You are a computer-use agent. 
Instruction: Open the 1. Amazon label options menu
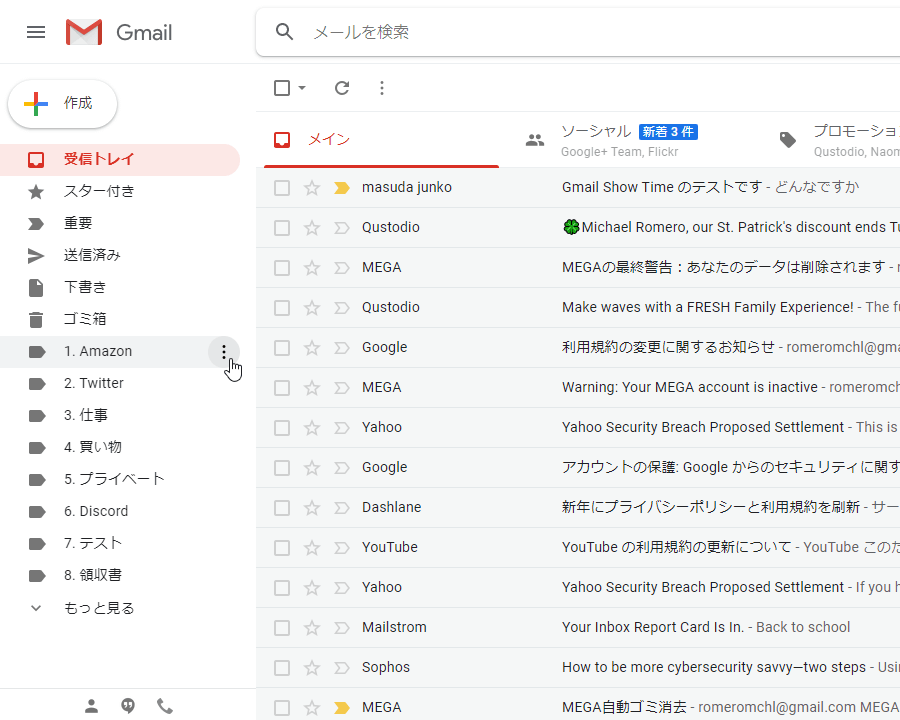pos(224,351)
